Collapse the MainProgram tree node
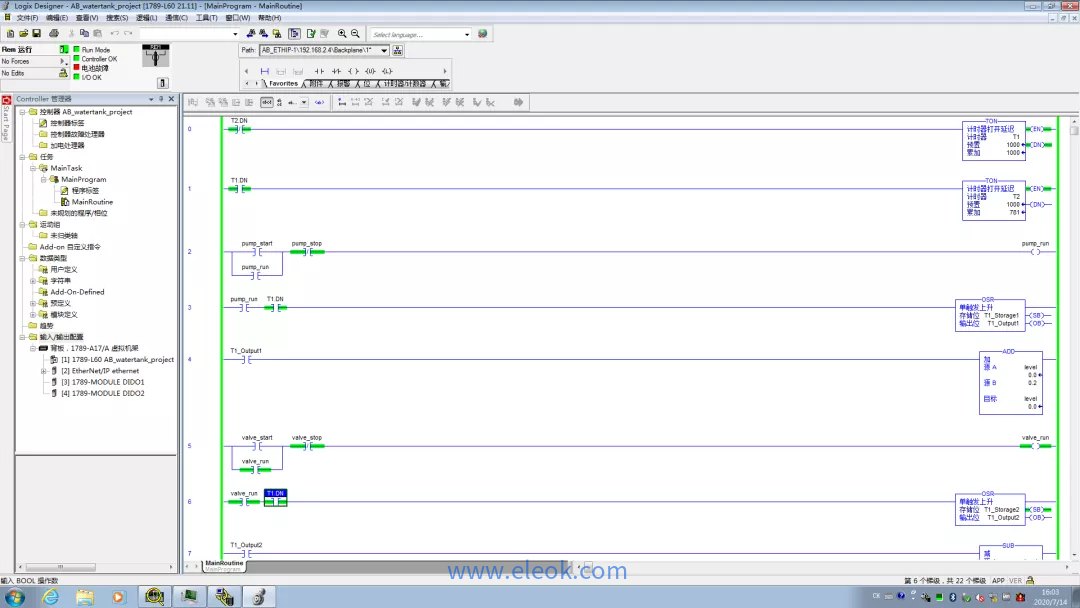 point(44,180)
